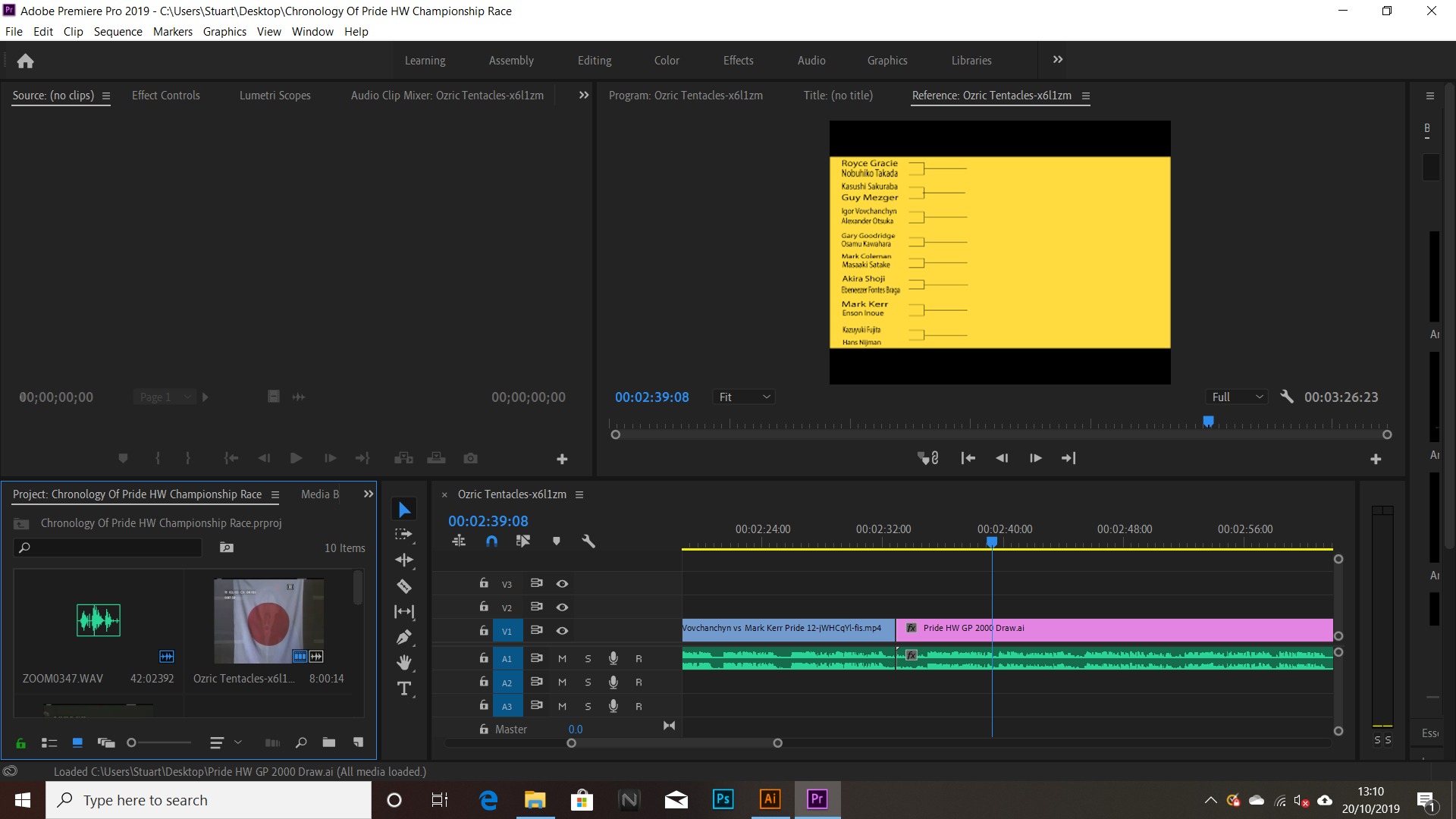Screen dimensions: 1456x819
Task: Choose the Track Select Forward tool
Action: 404,534
